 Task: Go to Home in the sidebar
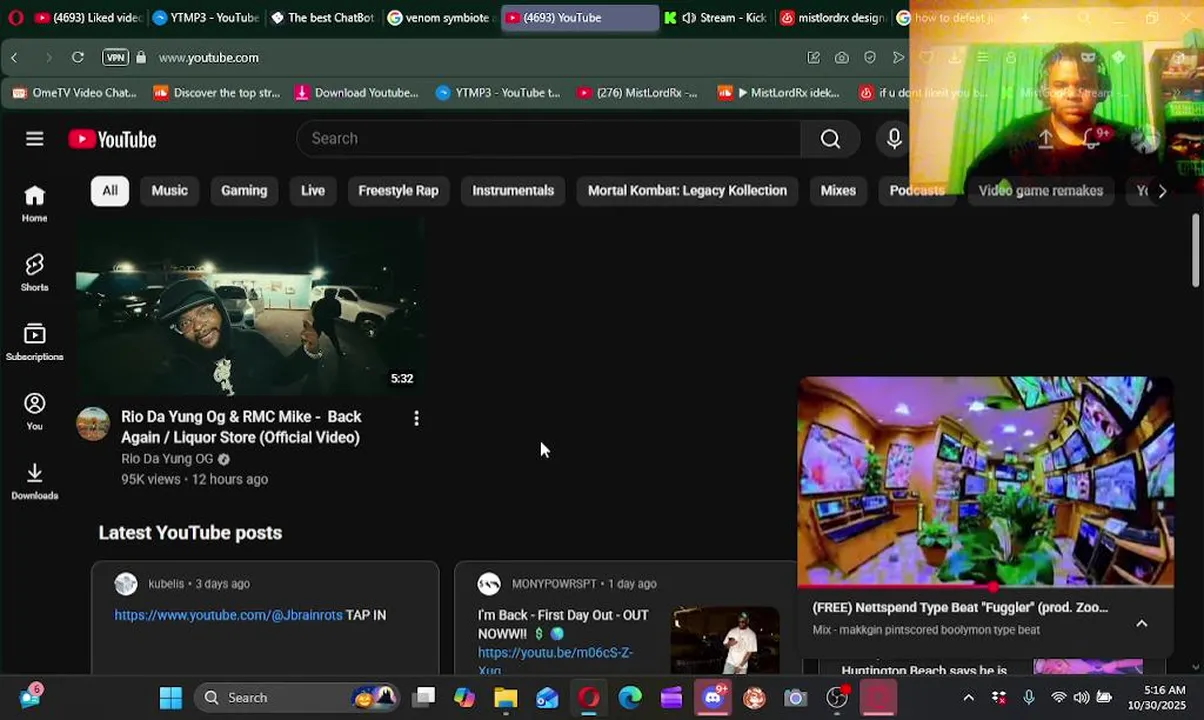(35, 203)
